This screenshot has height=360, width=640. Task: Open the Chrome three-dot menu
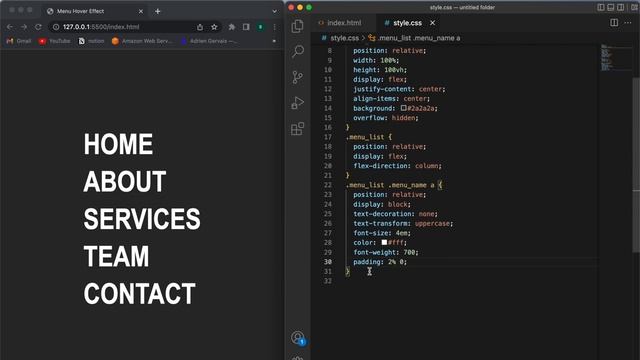pyautogui.click(x=274, y=27)
